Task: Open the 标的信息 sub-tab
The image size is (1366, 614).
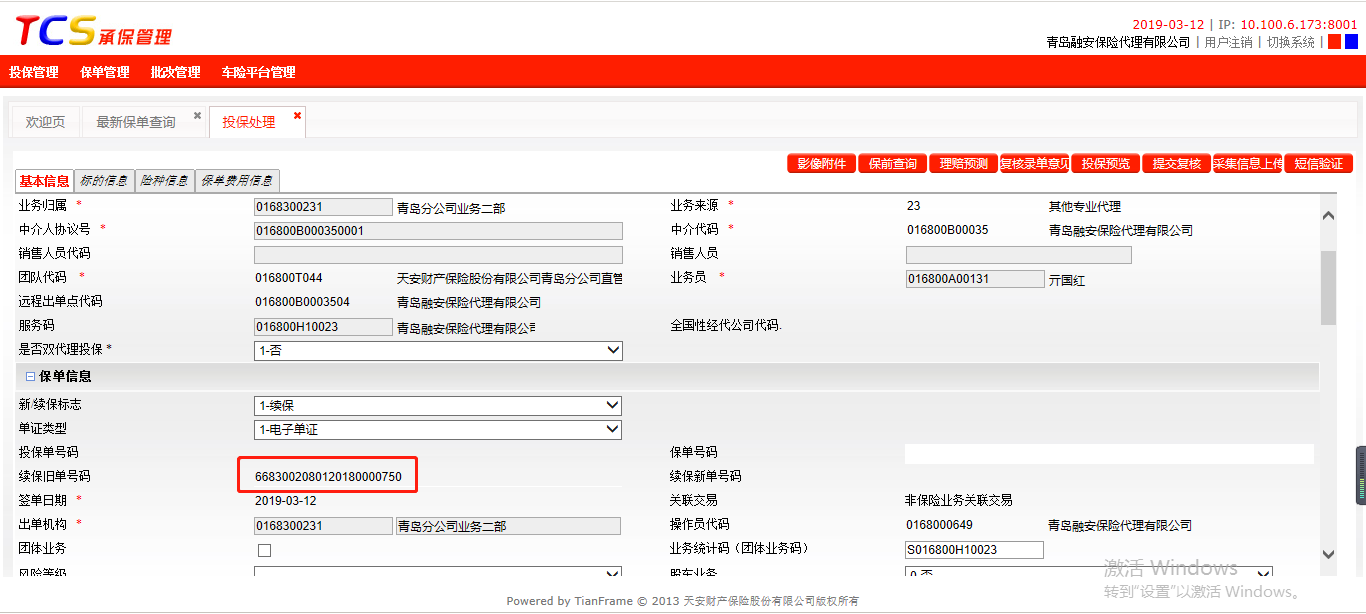Action: (x=104, y=181)
